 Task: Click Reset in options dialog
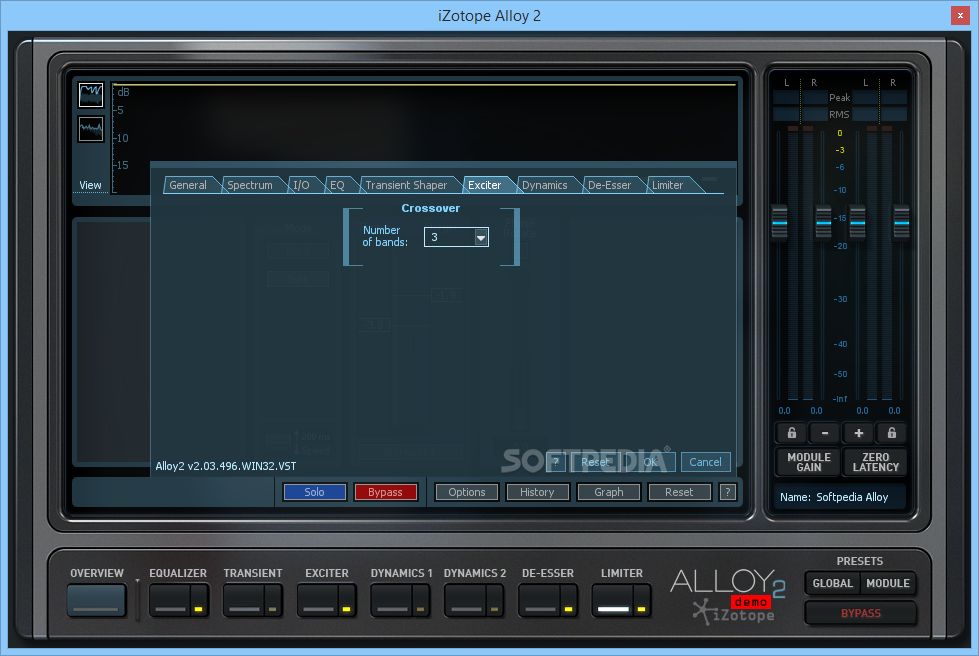point(595,462)
